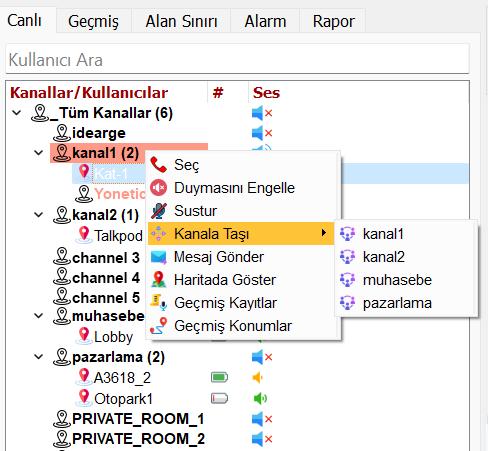The height and width of the screenshot is (451, 488).
Task: Collapse the pazarlama channel node
Action: click(39, 357)
